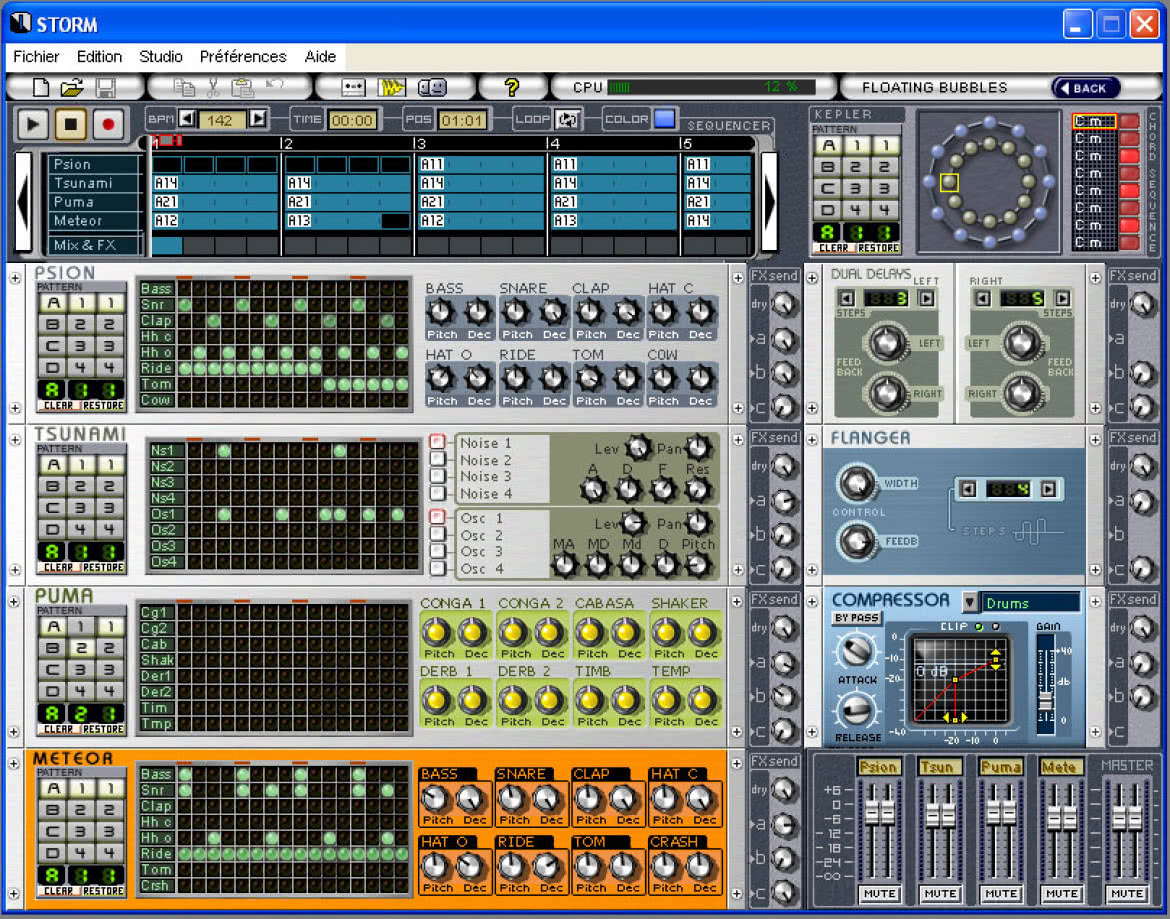Open the Edition menu
Viewport: 1170px width, 919px height.
tap(99, 57)
